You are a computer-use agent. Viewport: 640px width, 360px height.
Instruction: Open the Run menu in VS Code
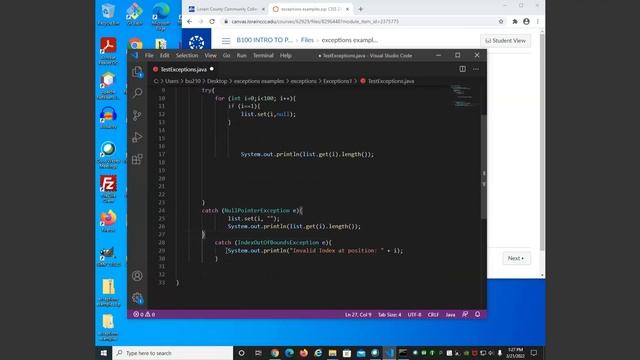pos(242,56)
